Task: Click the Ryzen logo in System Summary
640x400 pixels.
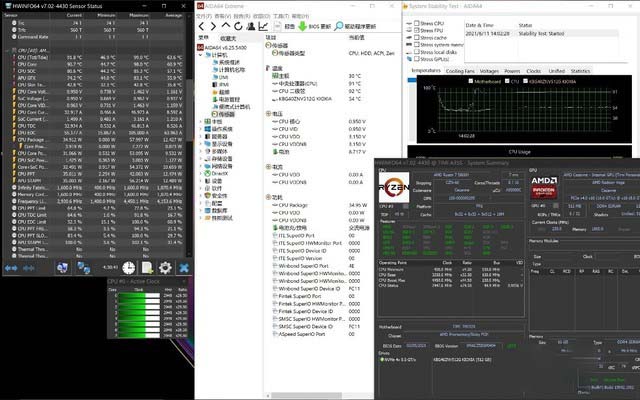Action: [393, 187]
